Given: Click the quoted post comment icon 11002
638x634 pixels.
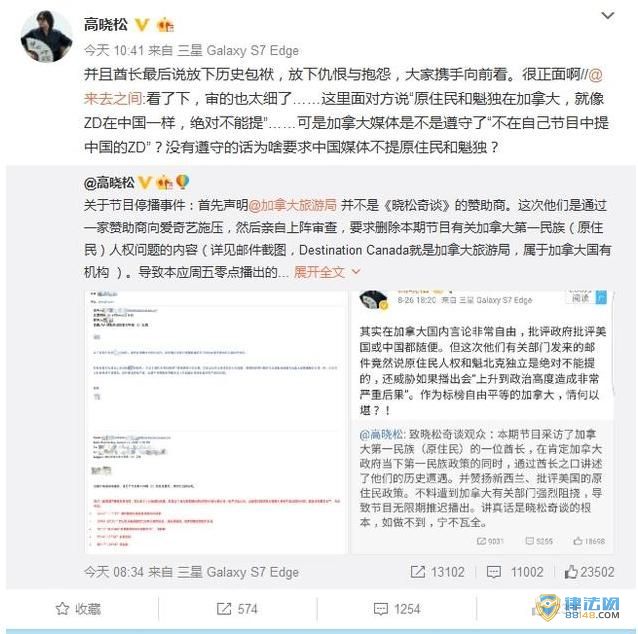Looking at the screenshot, I should click(x=515, y=572).
